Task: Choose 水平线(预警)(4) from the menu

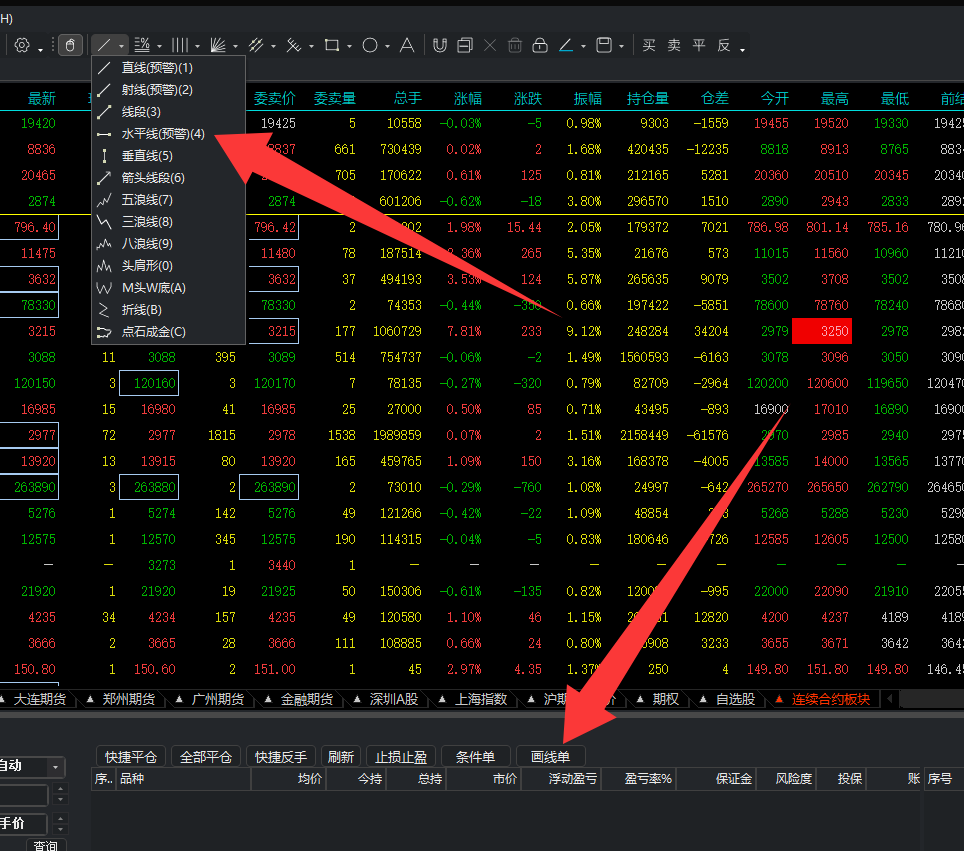Action: pos(162,134)
